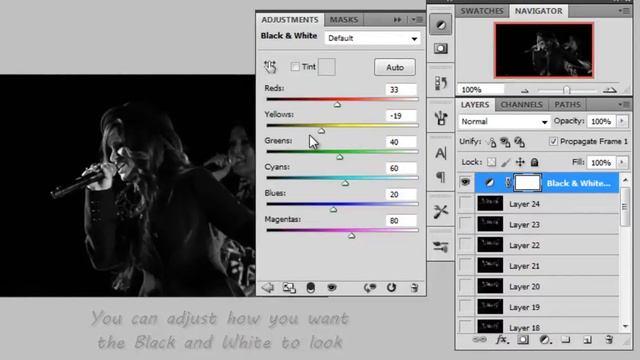This screenshot has width=640, height=360.
Task: Toggle lock image pixels brush icon
Action: [506, 162]
